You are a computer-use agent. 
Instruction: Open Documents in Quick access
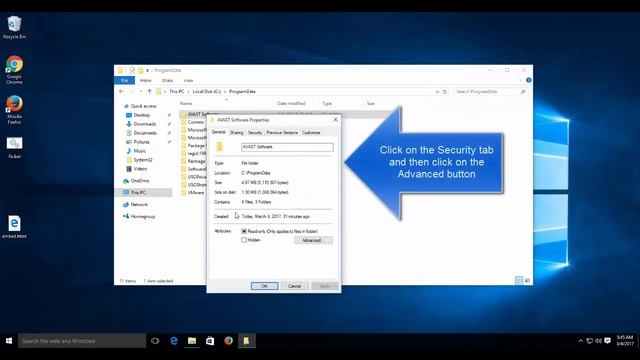(142, 133)
